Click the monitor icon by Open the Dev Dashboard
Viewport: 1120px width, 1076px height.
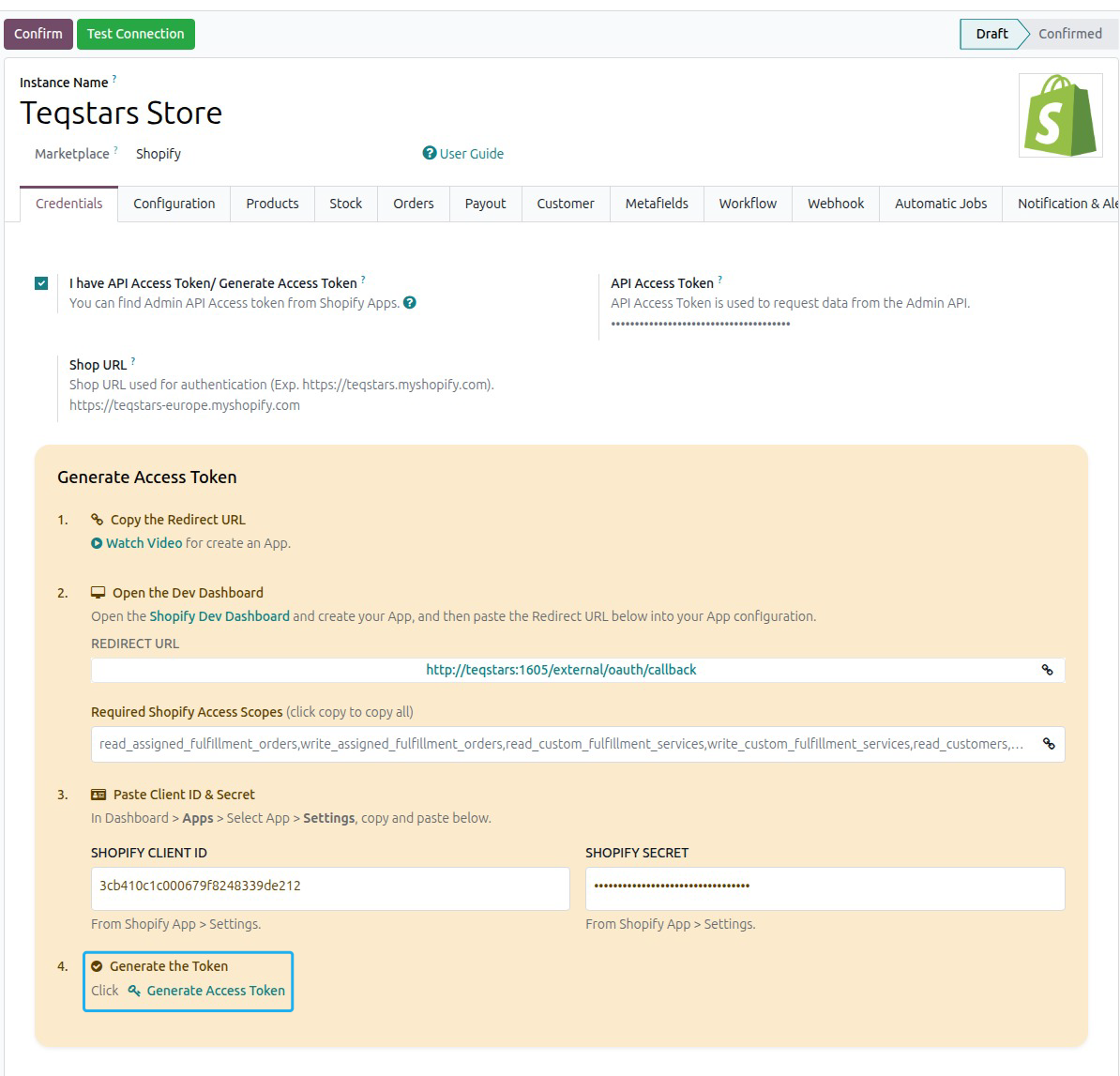98,592
